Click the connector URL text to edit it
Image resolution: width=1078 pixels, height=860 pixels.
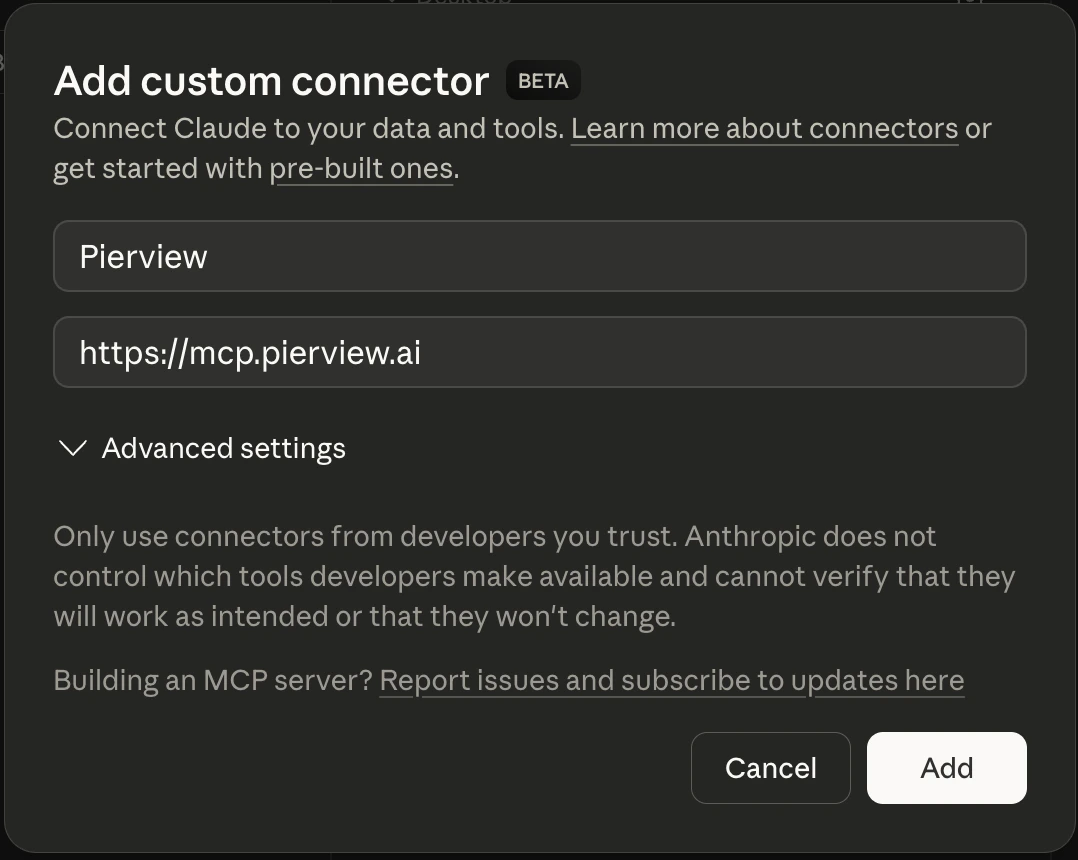point(250,352)
